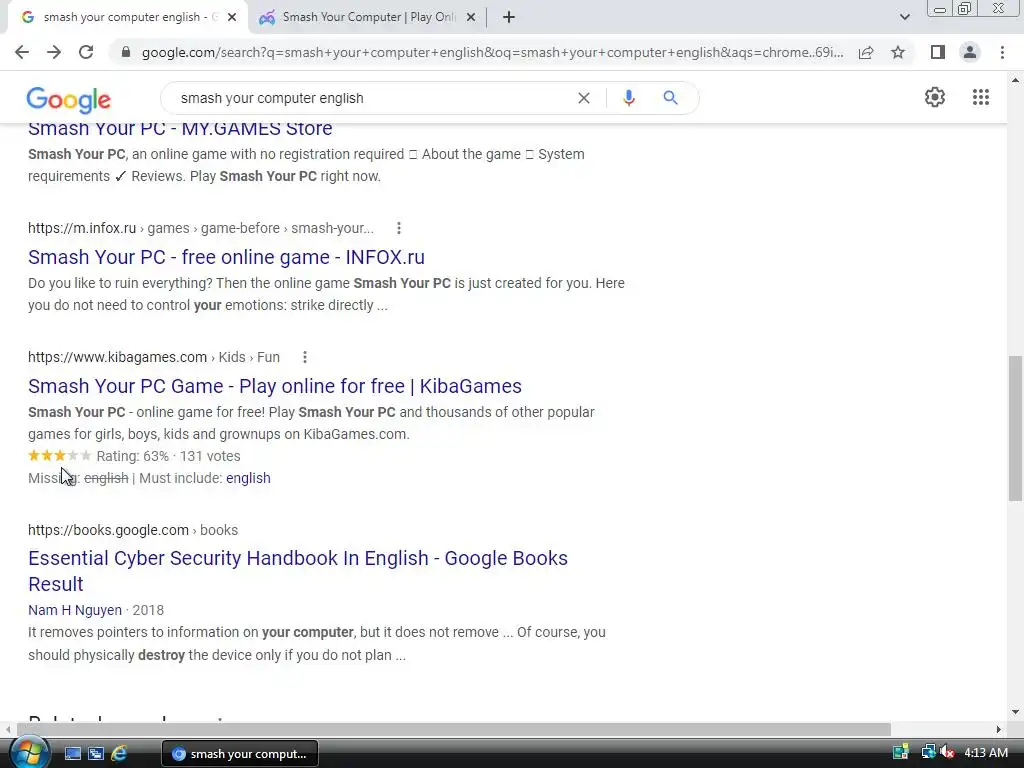Viewport: 1024px width, 768px height.
Task: Switch to Smash Your Computer Play Online tab
Action: 367,18
